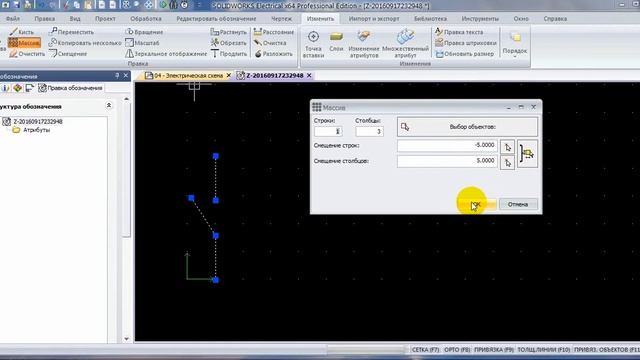Apply Зеркальное отображение mirror tool
Image resolution: width=640 pixels, height=360 pixels.
[166, 54]
